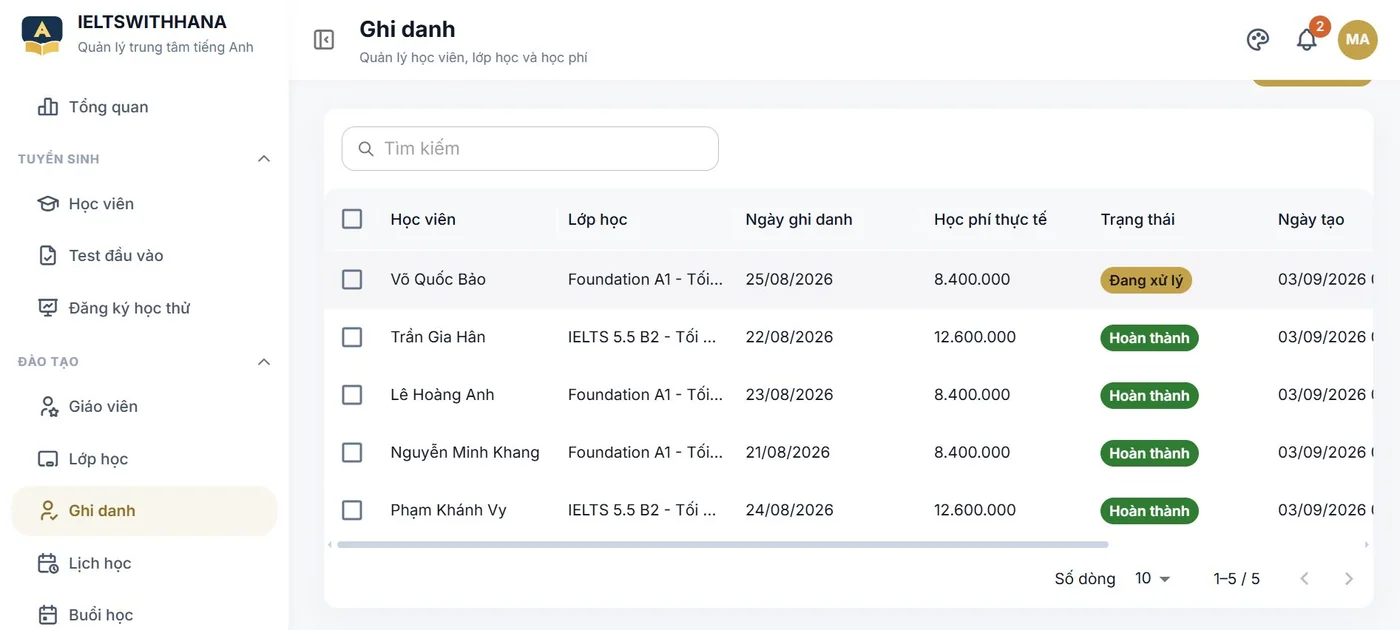This screenshot has height=630, width=1400.
Task: Click the Lớp học board icon
Action: (47, 459)
